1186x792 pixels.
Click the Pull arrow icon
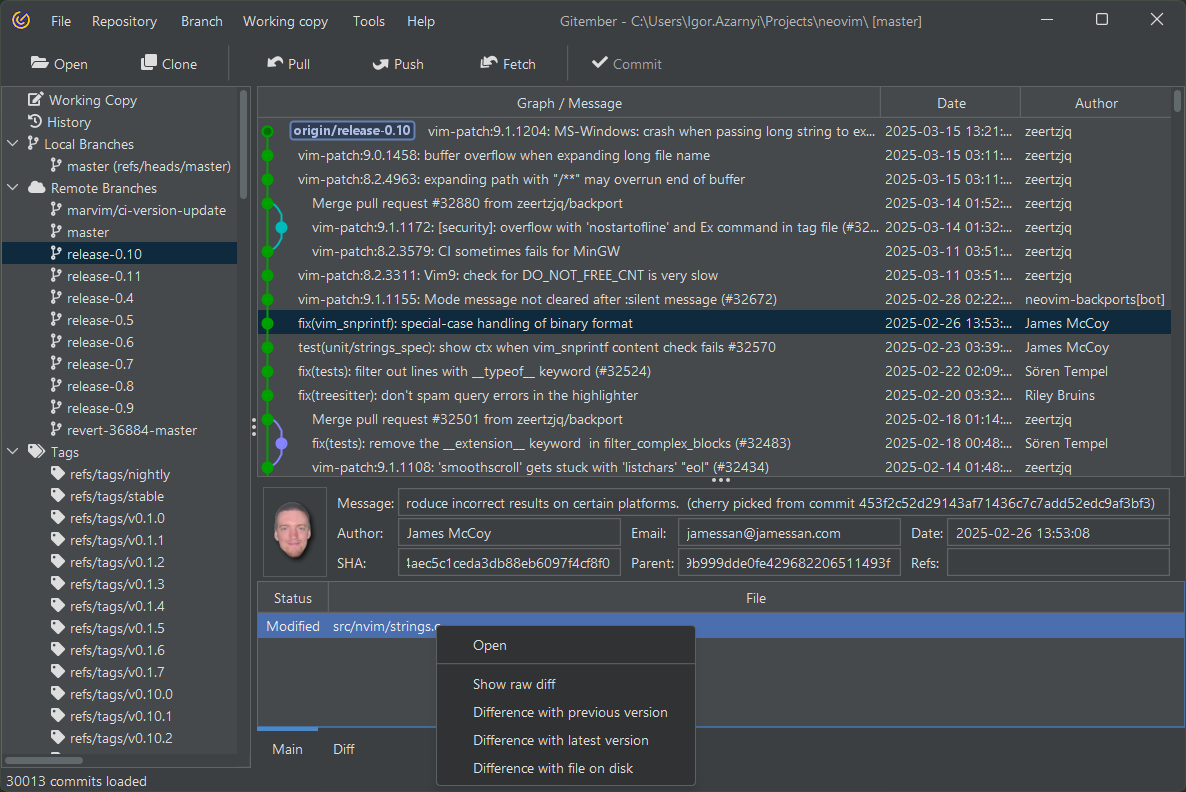(x=275, y=63)
